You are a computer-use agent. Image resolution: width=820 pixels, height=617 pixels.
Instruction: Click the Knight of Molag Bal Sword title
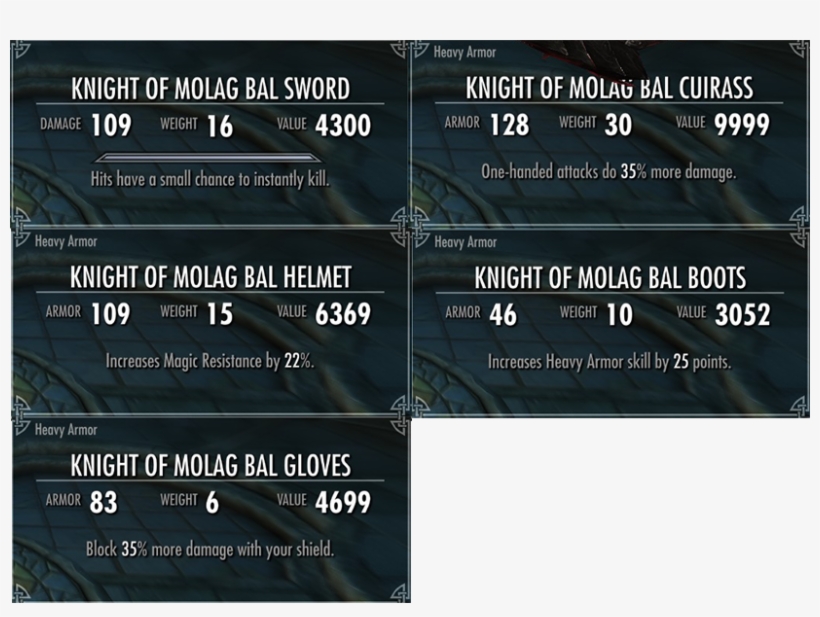tap(210, 88)
